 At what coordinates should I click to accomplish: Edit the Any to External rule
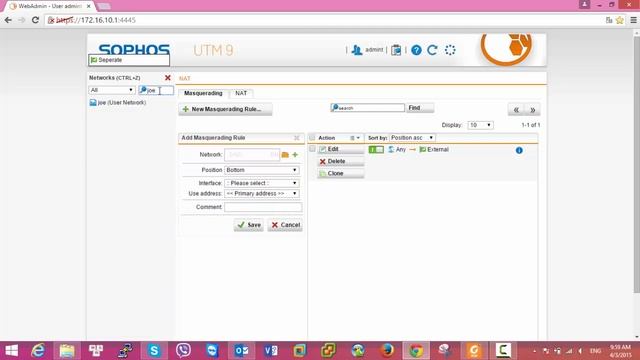[340, 149]
